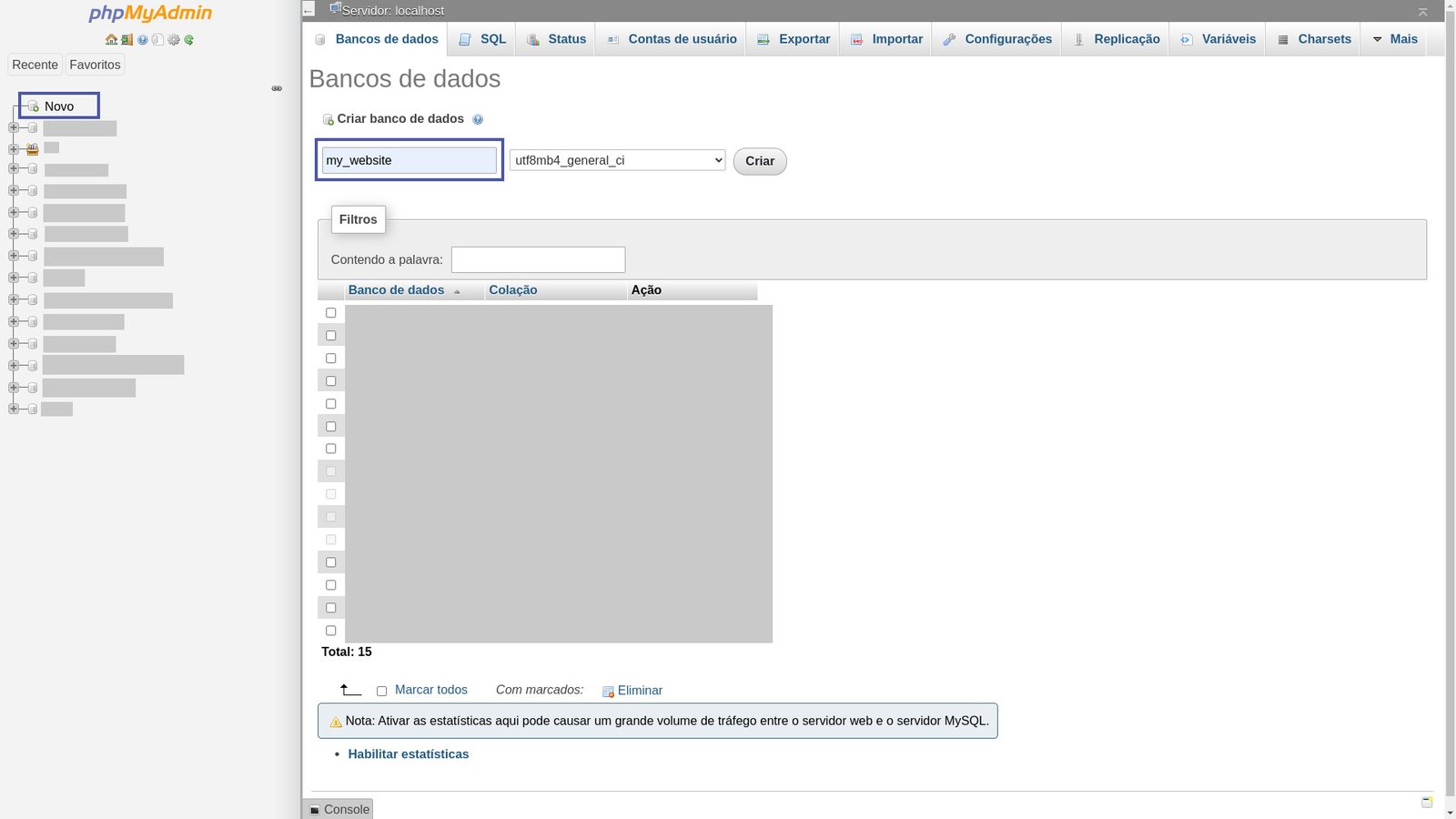Open phpMyAdmin documentation help icon
Image resolution: width=1456 pixels, height=819 pixels.
[143, 39]
